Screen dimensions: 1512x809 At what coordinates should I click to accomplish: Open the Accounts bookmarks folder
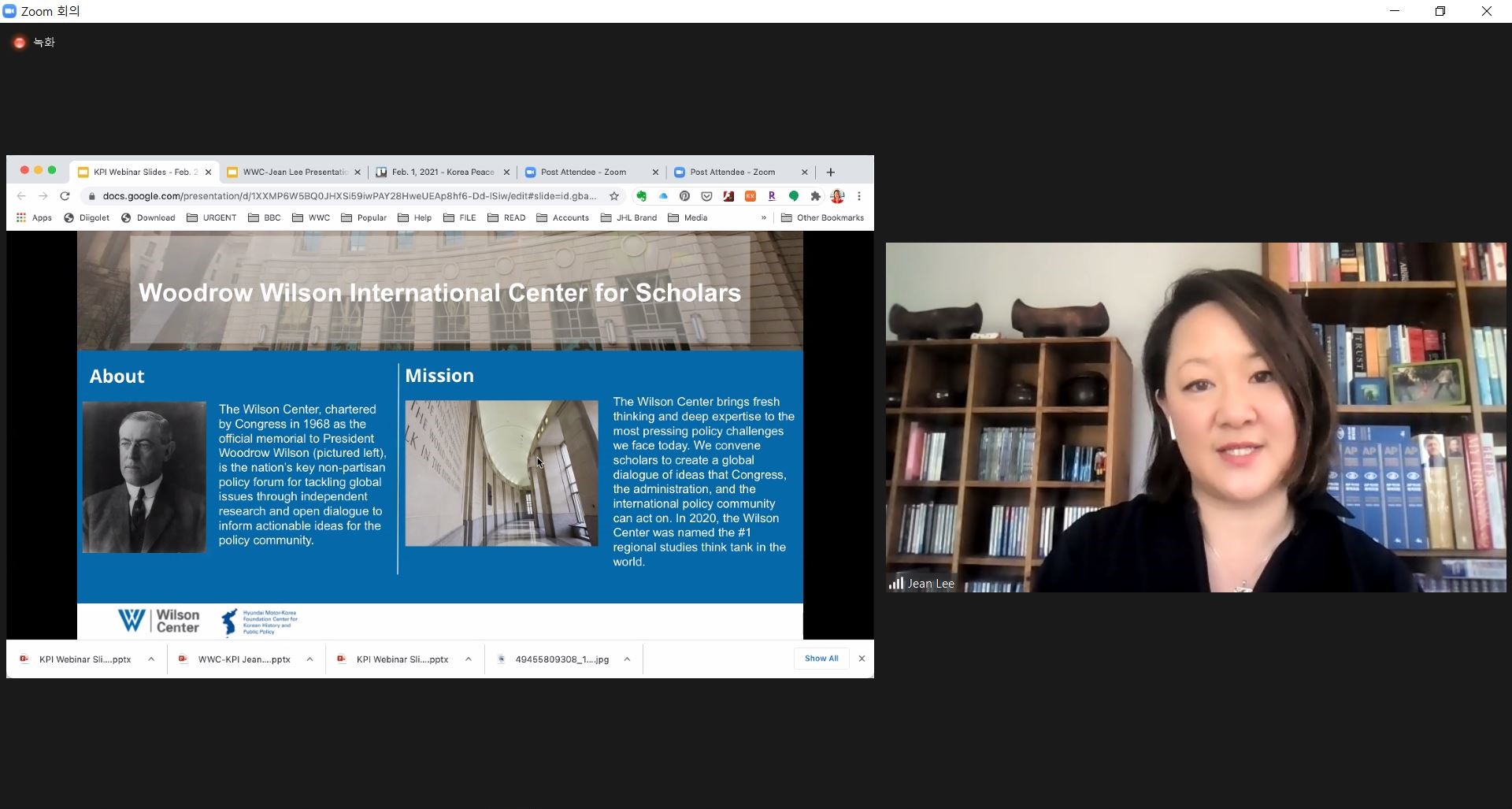pos(563,218)
